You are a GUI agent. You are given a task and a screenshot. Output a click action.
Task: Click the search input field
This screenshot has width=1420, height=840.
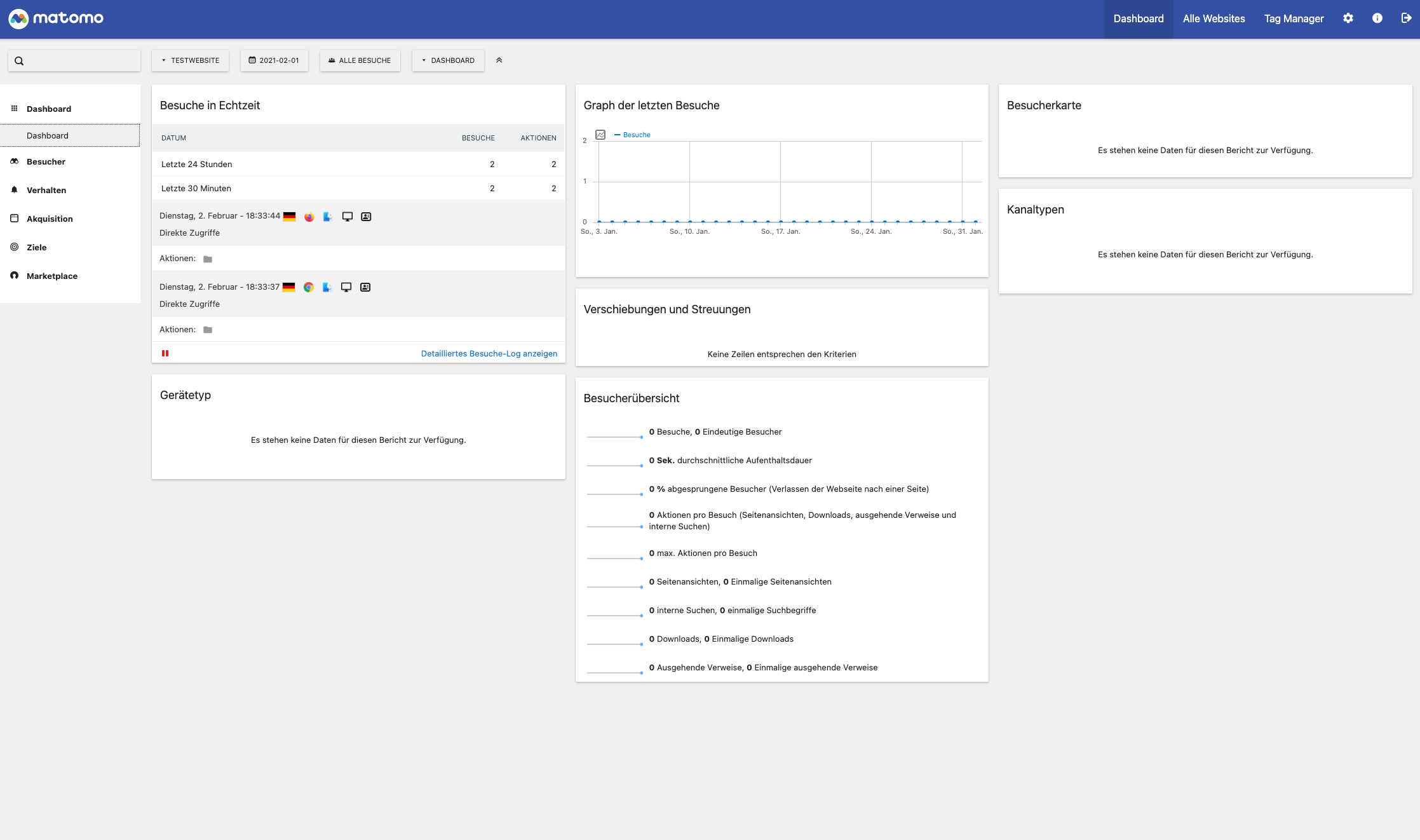[x=74, y=61]
